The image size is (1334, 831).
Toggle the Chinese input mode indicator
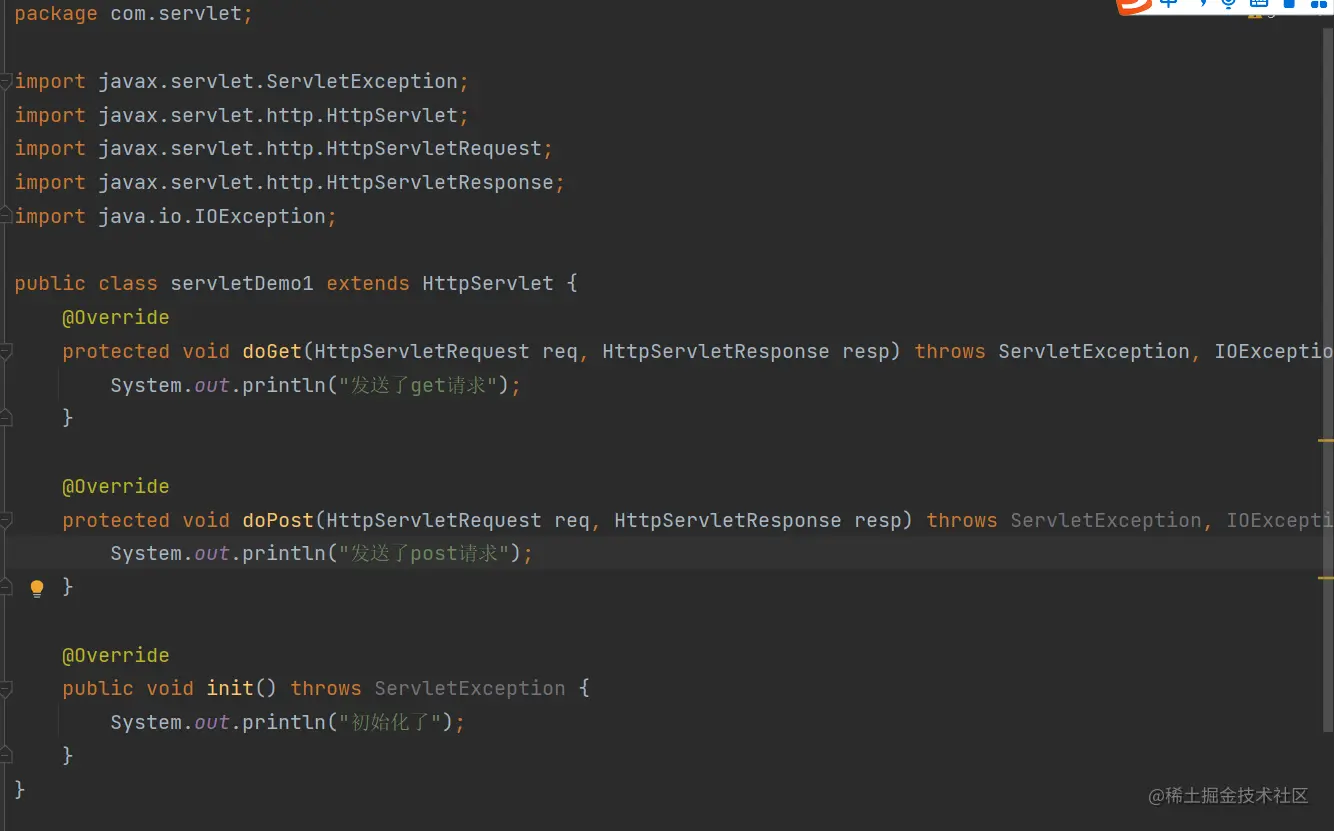click(1168, 4)
